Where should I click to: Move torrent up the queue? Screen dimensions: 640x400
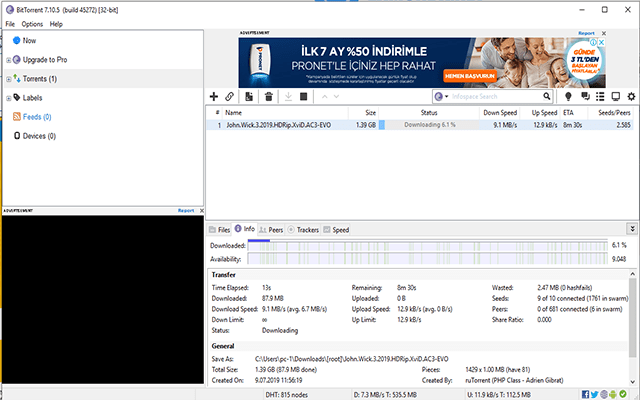(x=324, y=97)
